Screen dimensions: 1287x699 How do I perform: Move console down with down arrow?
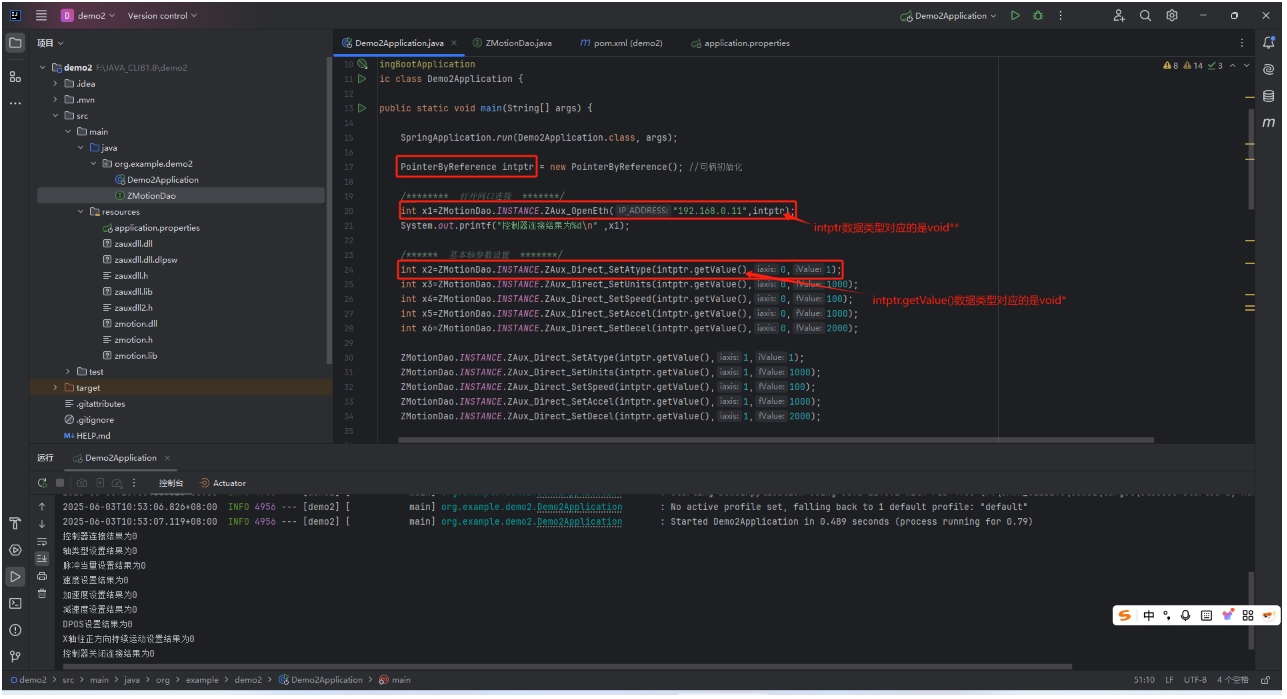[42, 523]
